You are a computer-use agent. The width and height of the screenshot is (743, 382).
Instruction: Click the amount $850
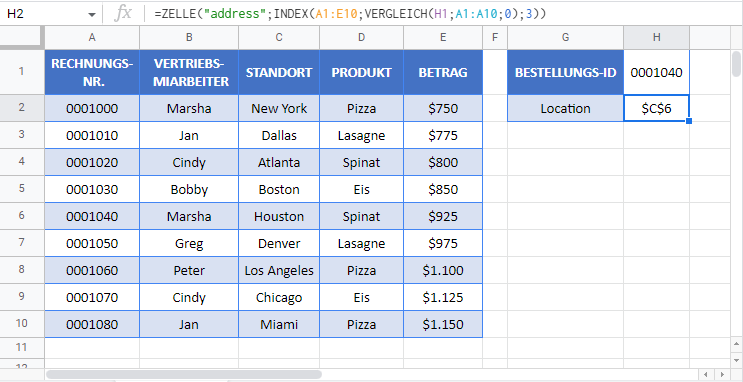tap(443, 190)
